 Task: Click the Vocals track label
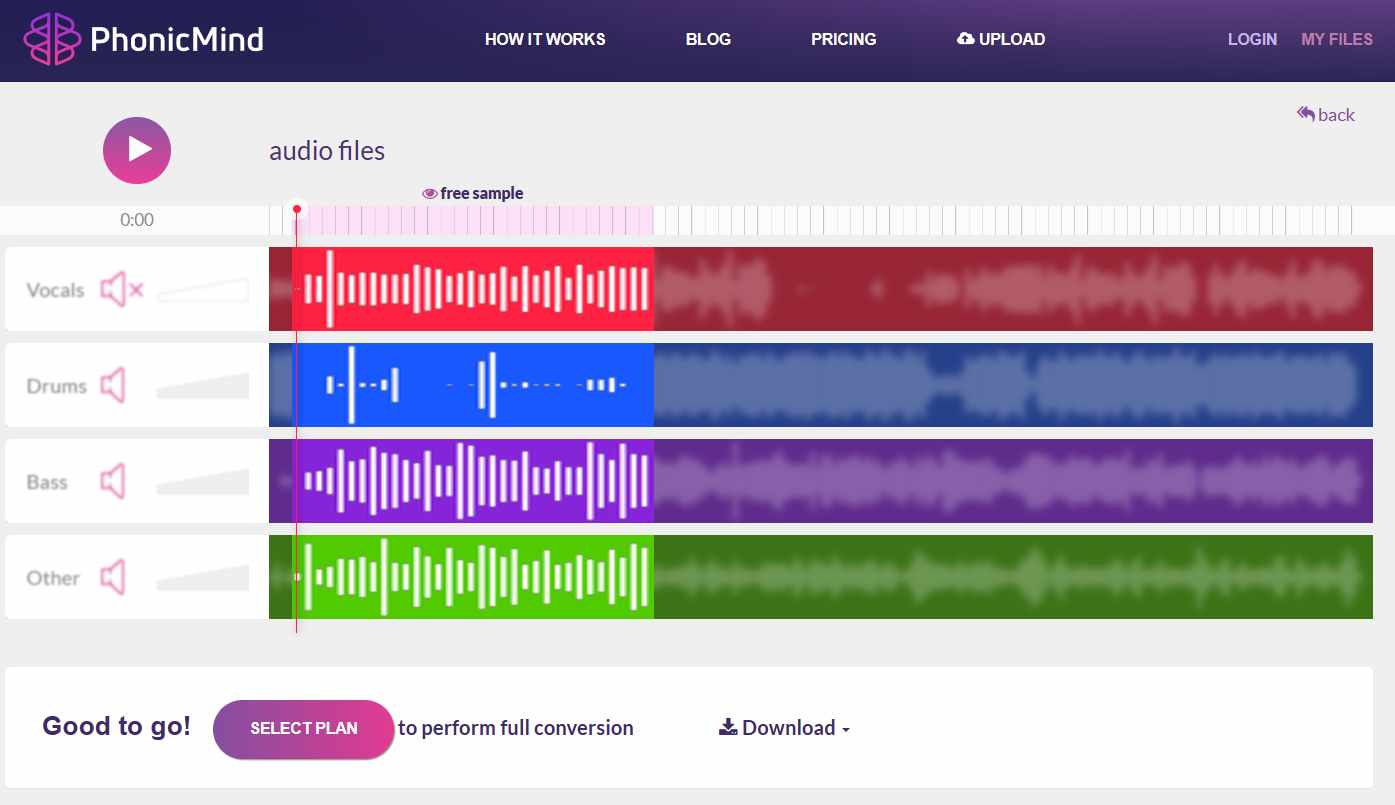coord(55,291)
